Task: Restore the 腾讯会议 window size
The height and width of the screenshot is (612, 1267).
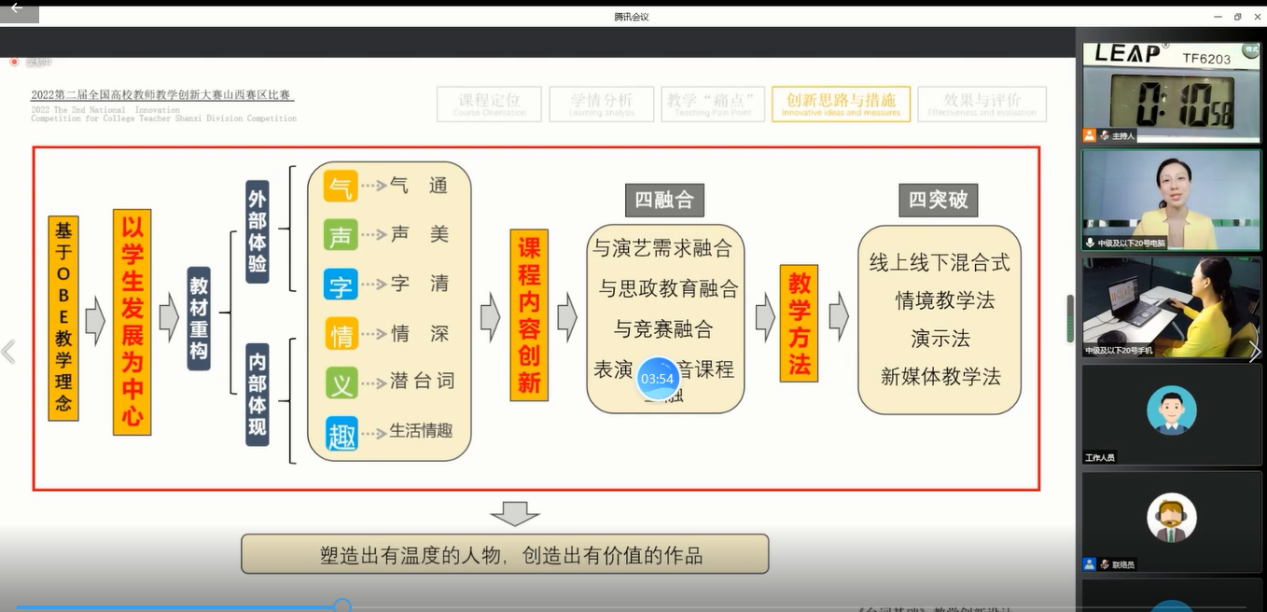Action: point(1238,17)
